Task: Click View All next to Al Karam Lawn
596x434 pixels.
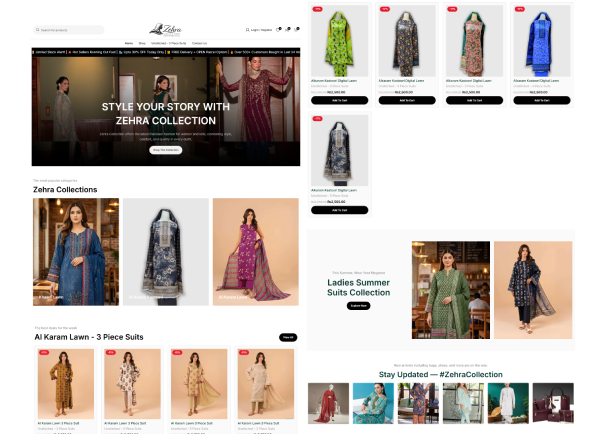Action: [x=288, y=337]
